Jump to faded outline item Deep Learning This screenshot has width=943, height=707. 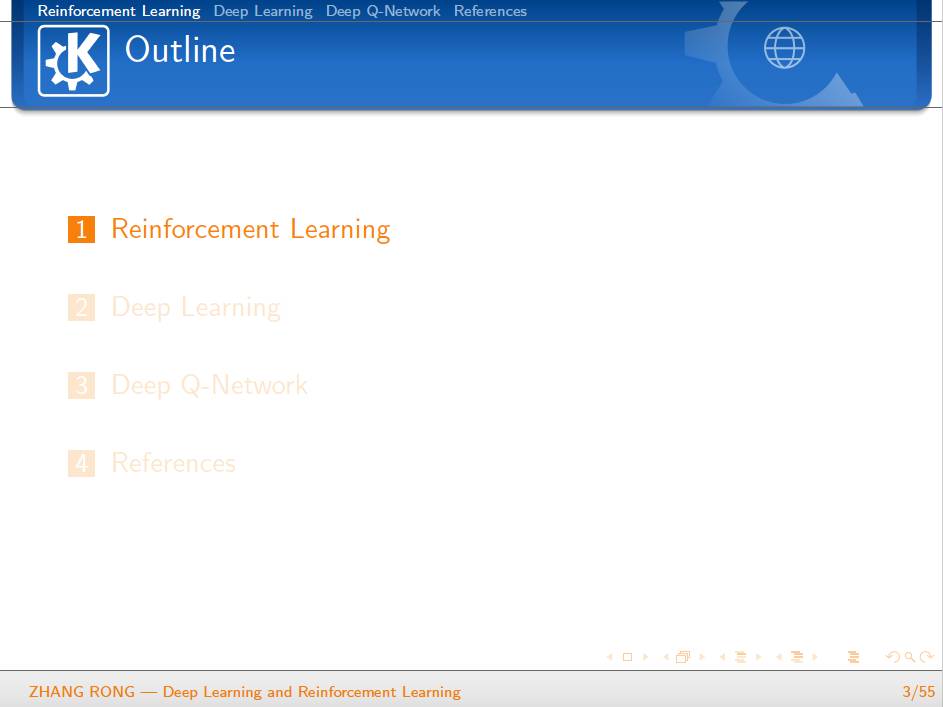point(196,308)
